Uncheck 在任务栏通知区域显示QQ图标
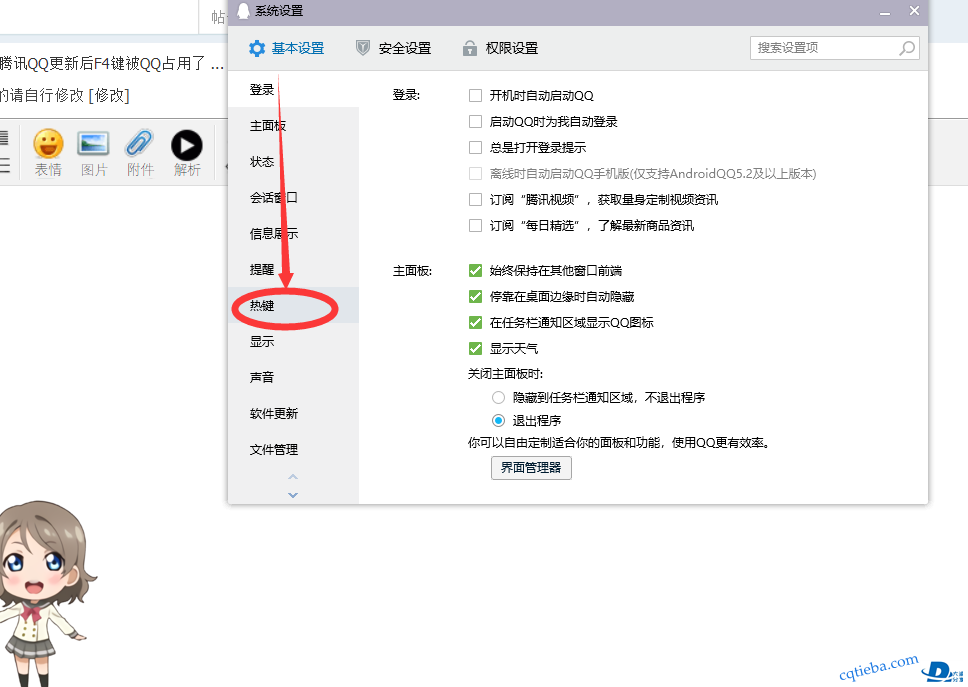Viewport: 968px width, 687px height. coord(475,323)
